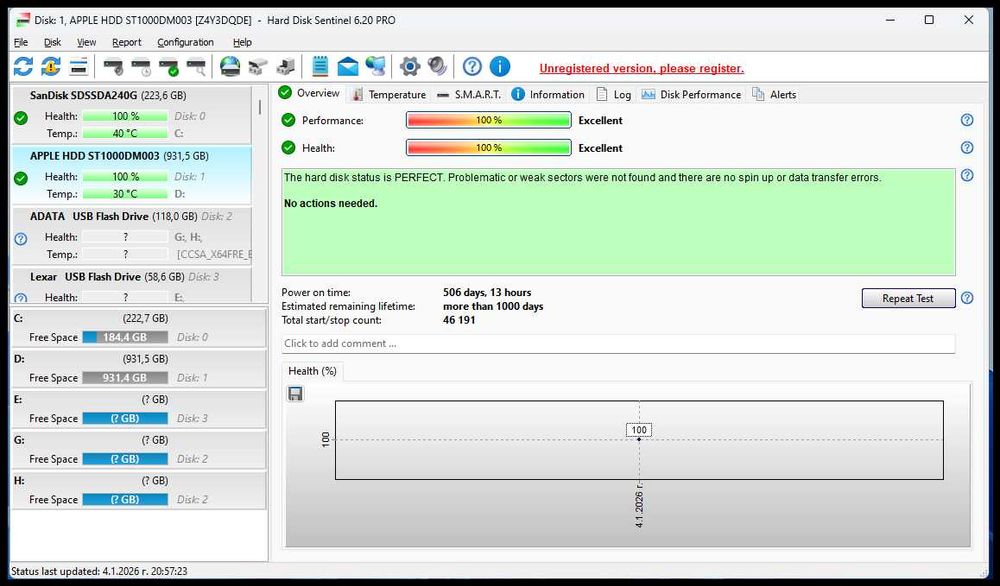This screenshot has height=586, width=1000.
Task: Open the Configuration menu
Action: click(x=186, y=42)
